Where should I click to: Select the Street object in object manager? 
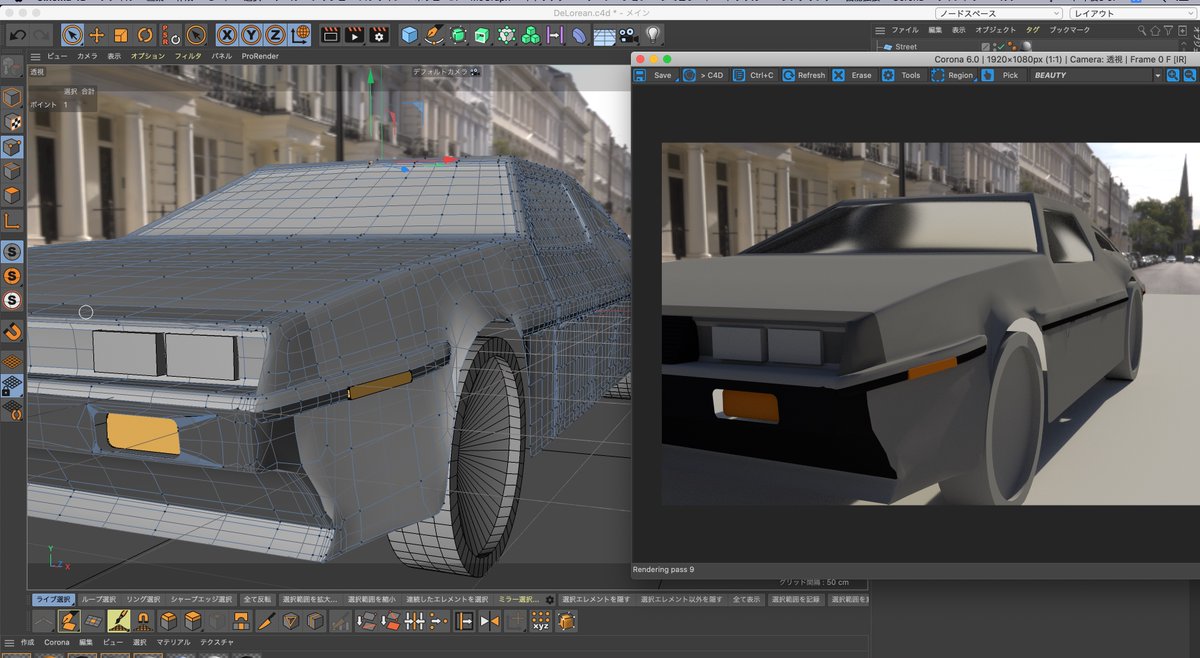pyautogui.click(x=906, y=47)
